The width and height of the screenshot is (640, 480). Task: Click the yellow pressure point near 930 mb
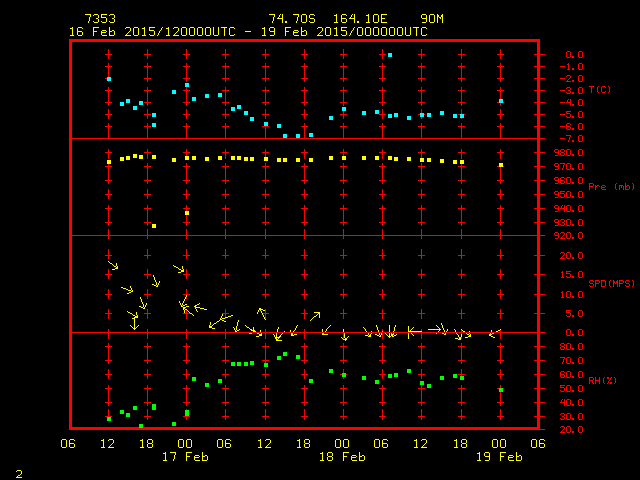[153, 226]
